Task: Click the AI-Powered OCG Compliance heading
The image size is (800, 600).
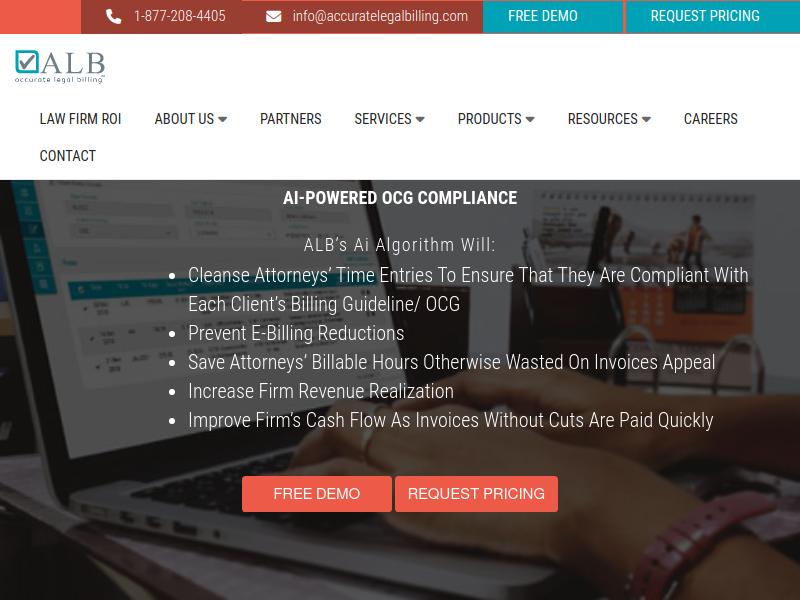Action: (x=400, y=198)
